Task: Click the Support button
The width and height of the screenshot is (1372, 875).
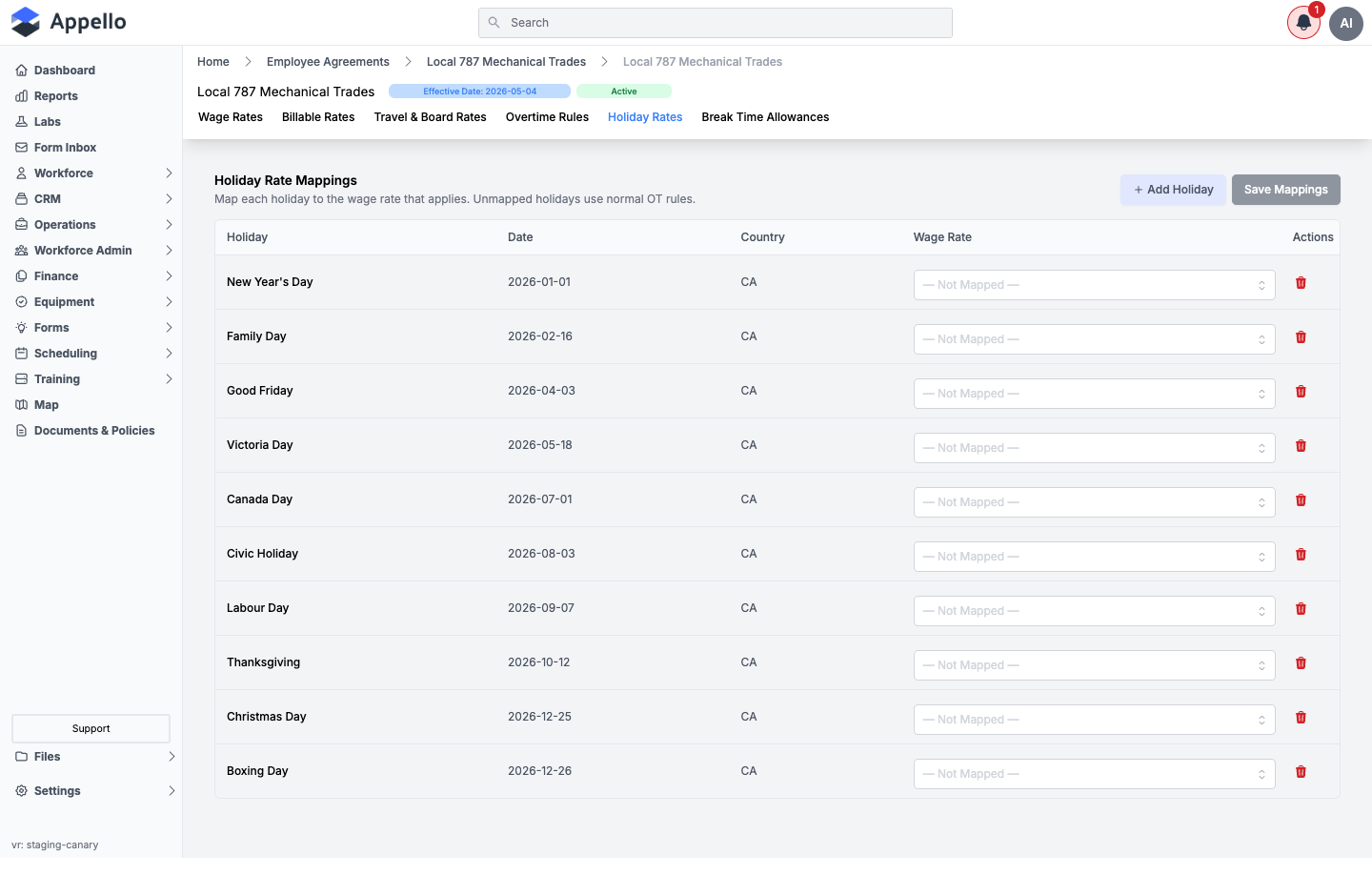Action: (91, 729)
